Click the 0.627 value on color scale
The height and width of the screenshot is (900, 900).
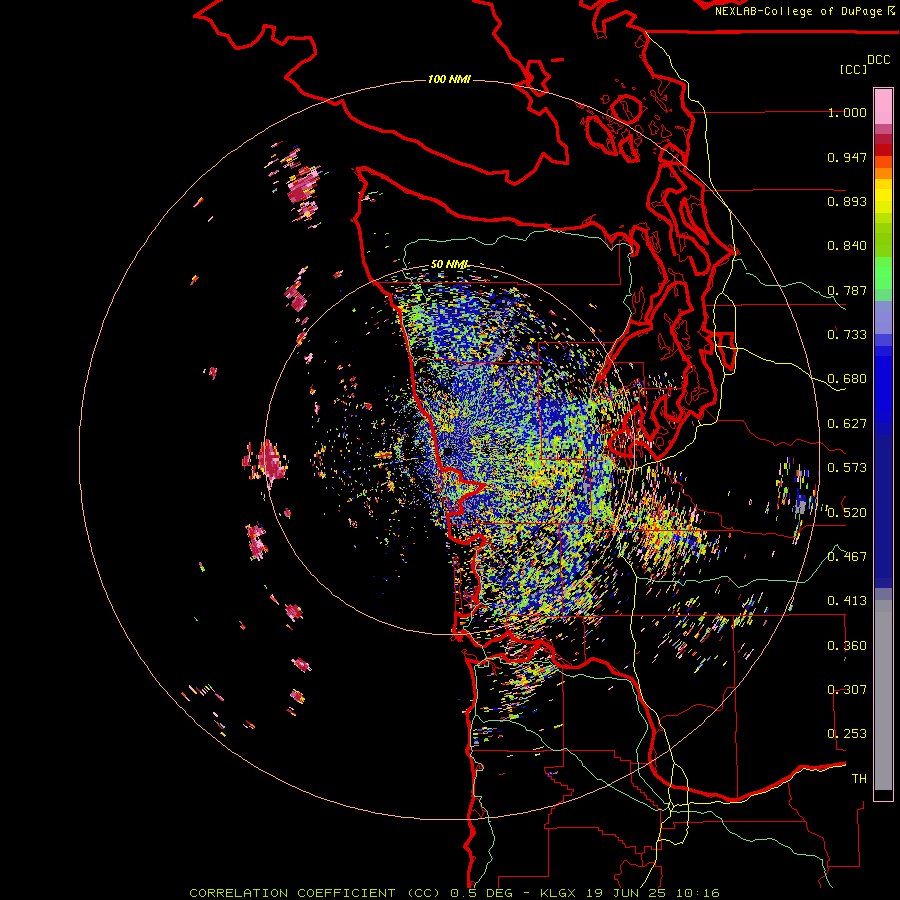847,424
